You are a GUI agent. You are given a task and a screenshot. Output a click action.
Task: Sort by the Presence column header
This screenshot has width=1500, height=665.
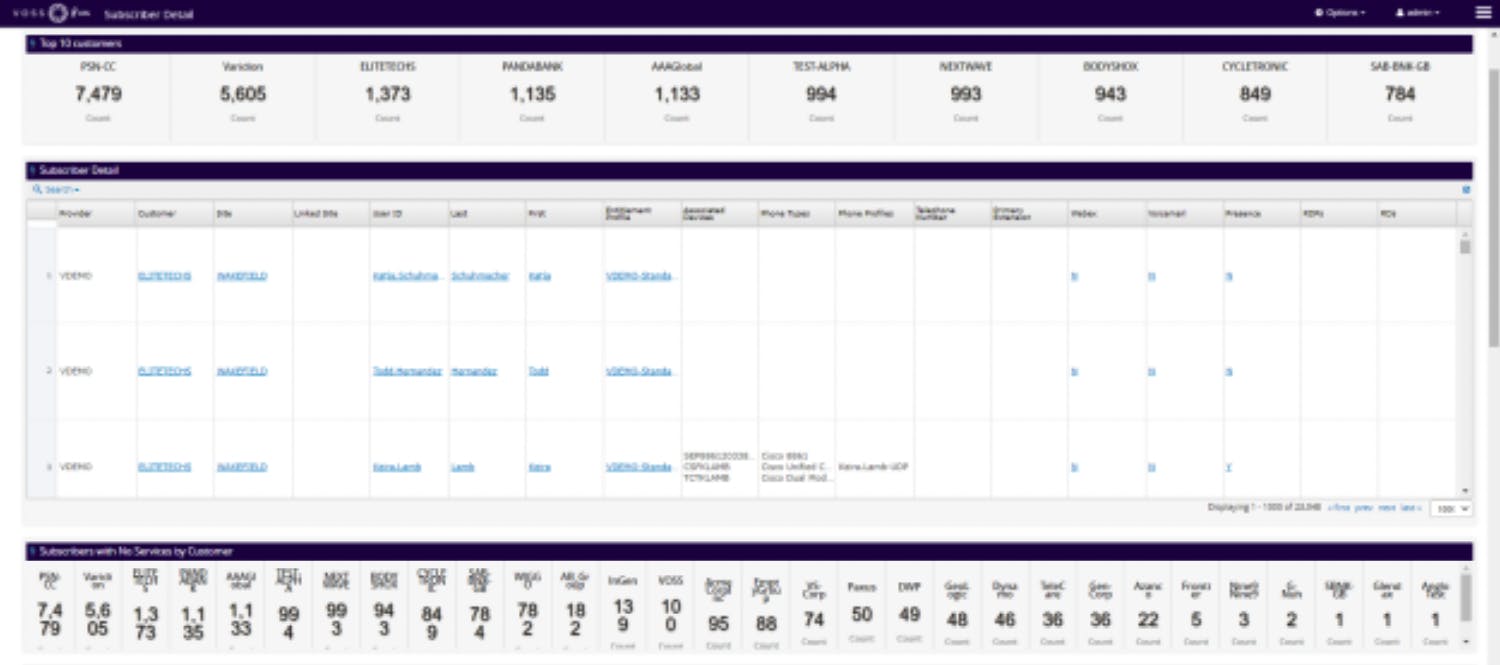tap(1262, 213)
